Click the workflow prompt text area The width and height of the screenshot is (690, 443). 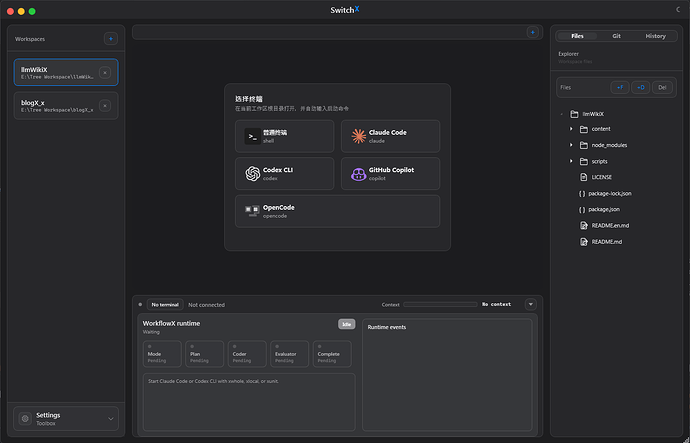249,402
